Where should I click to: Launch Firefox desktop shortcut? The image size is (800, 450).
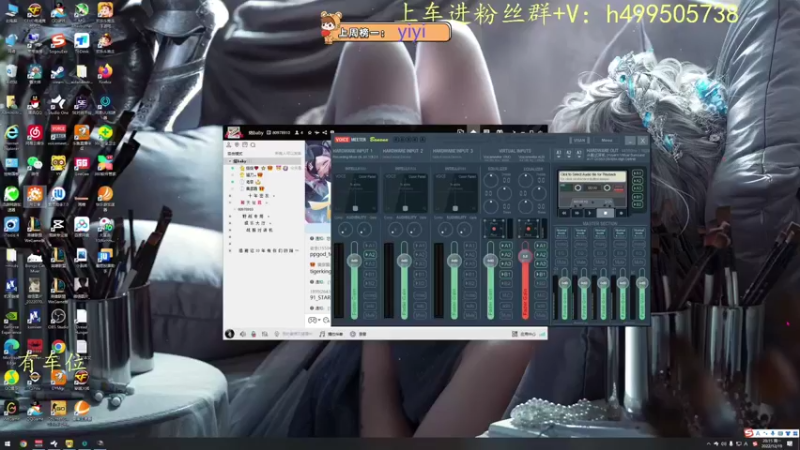point(105,72)
